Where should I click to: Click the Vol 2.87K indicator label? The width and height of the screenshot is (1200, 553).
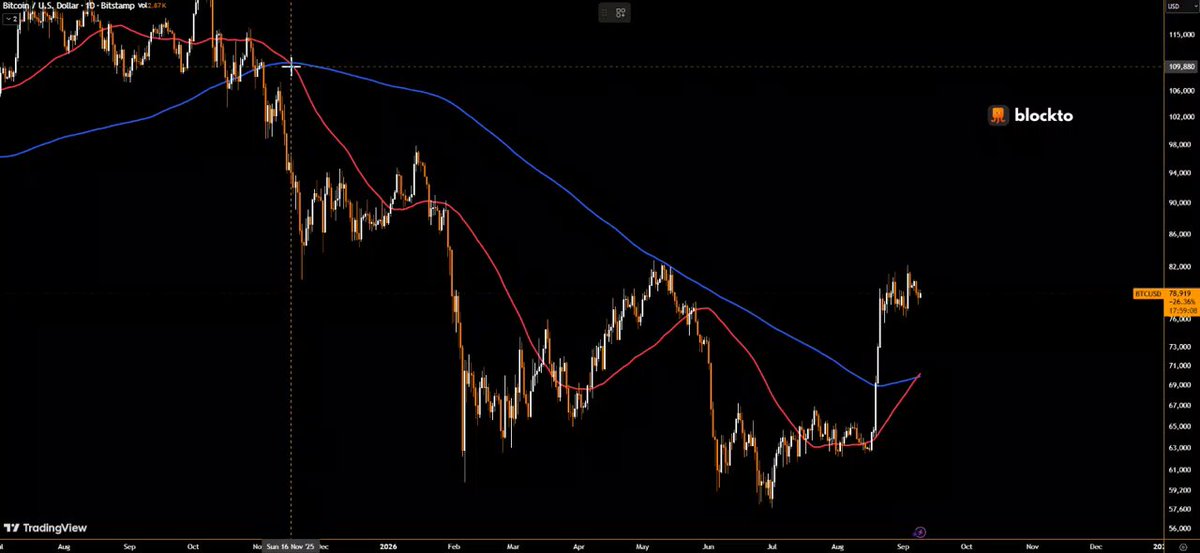pyautogui.click(x=150, y=7)
